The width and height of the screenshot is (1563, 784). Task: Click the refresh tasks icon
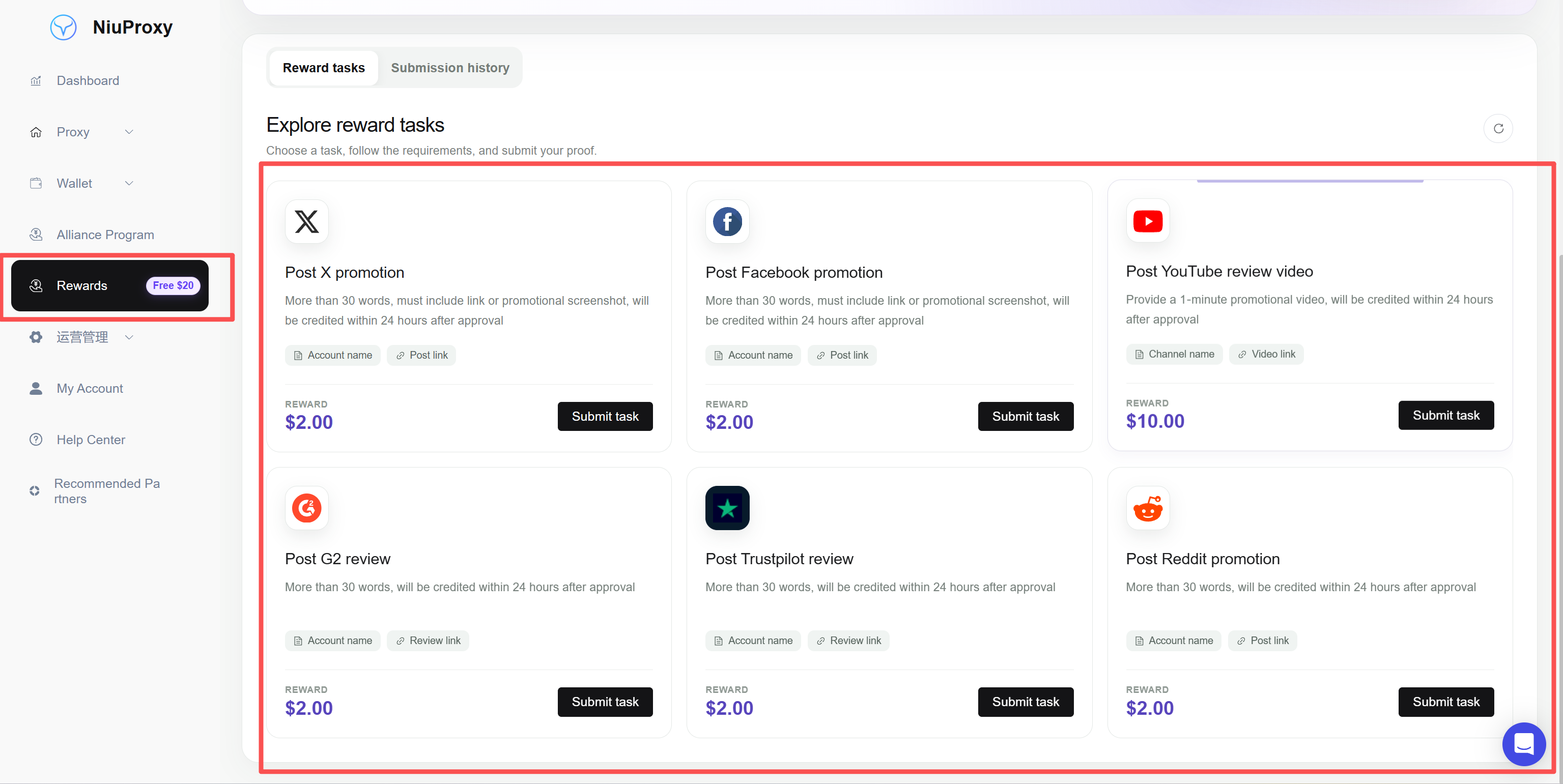click(x=1498, y=129)
